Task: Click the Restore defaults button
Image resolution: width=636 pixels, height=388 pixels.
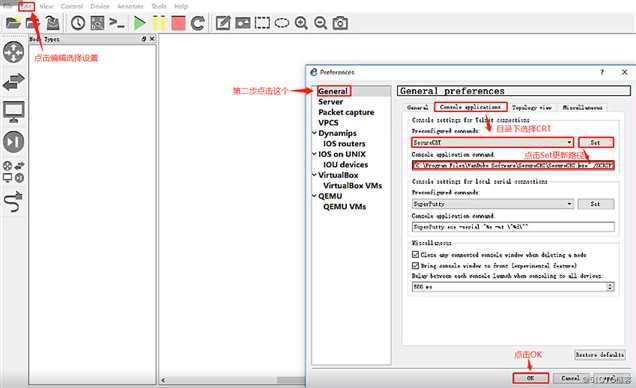Action: pos(599,355)
